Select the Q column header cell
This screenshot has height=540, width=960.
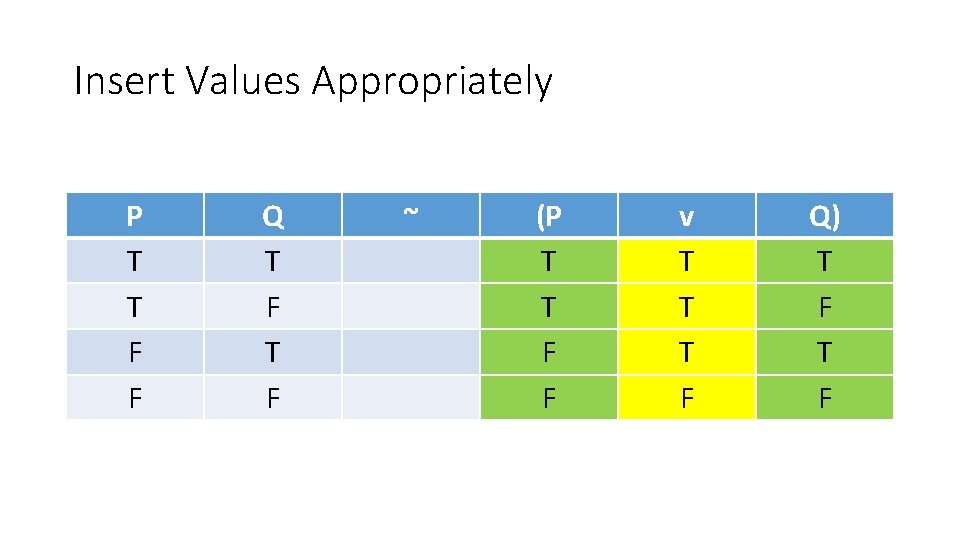(273, 215)
